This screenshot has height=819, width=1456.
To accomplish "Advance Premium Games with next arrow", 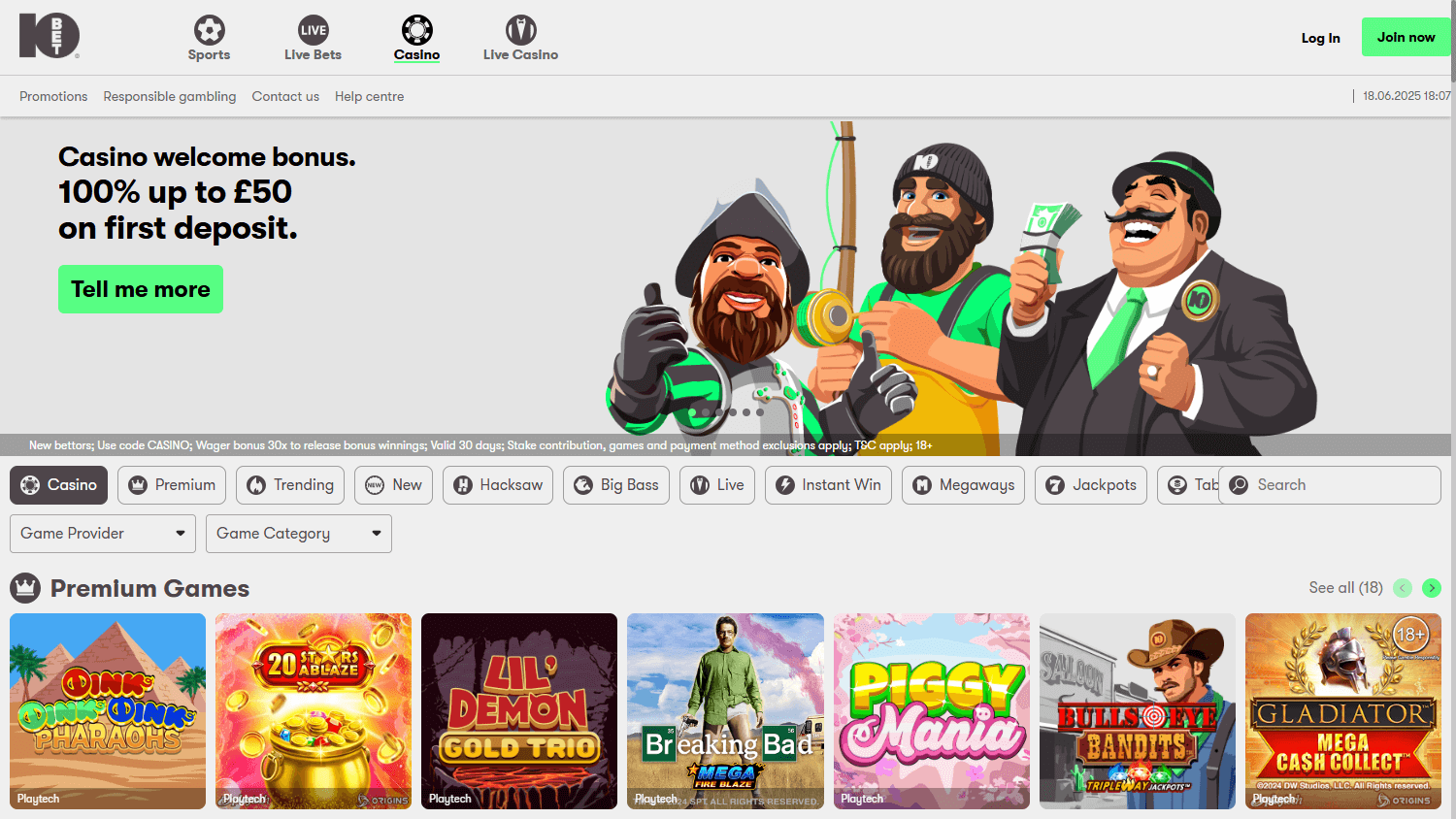I will coord(1432,588).
